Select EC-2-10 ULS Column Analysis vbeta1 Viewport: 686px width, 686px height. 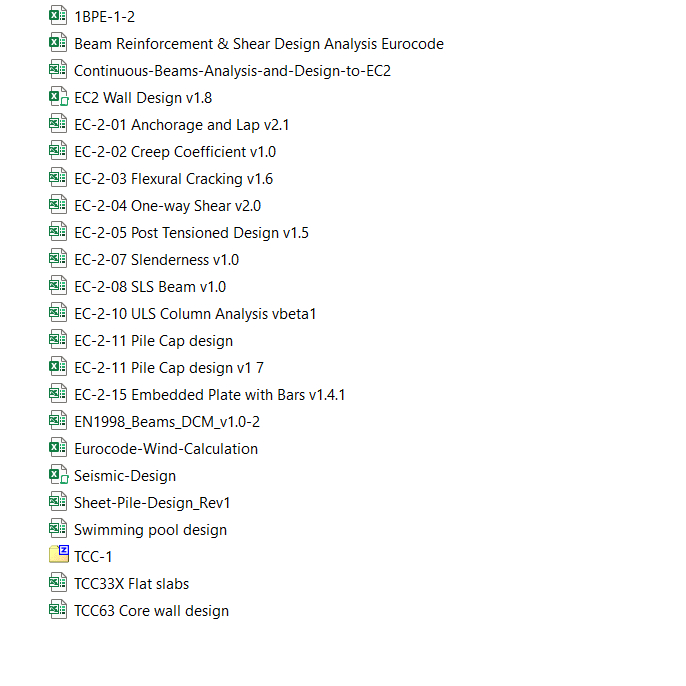[195, 314]
